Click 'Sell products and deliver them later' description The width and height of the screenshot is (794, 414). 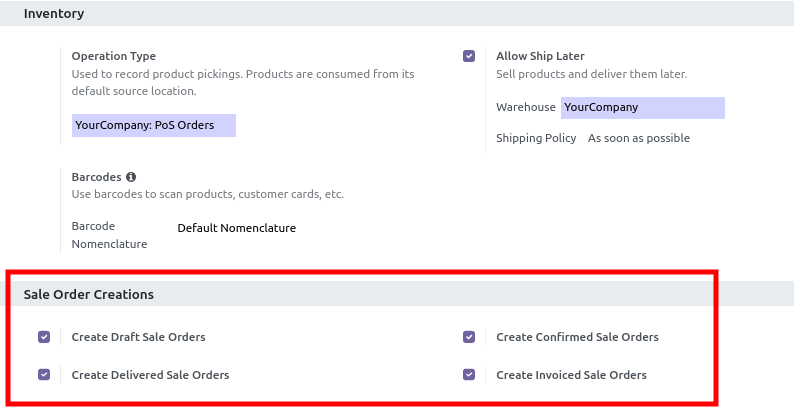[x=591, y=74]
